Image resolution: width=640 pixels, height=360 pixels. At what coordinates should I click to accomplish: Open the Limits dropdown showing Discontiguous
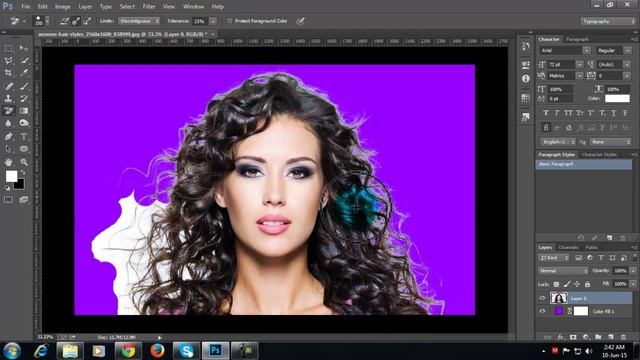coord(139,21)
